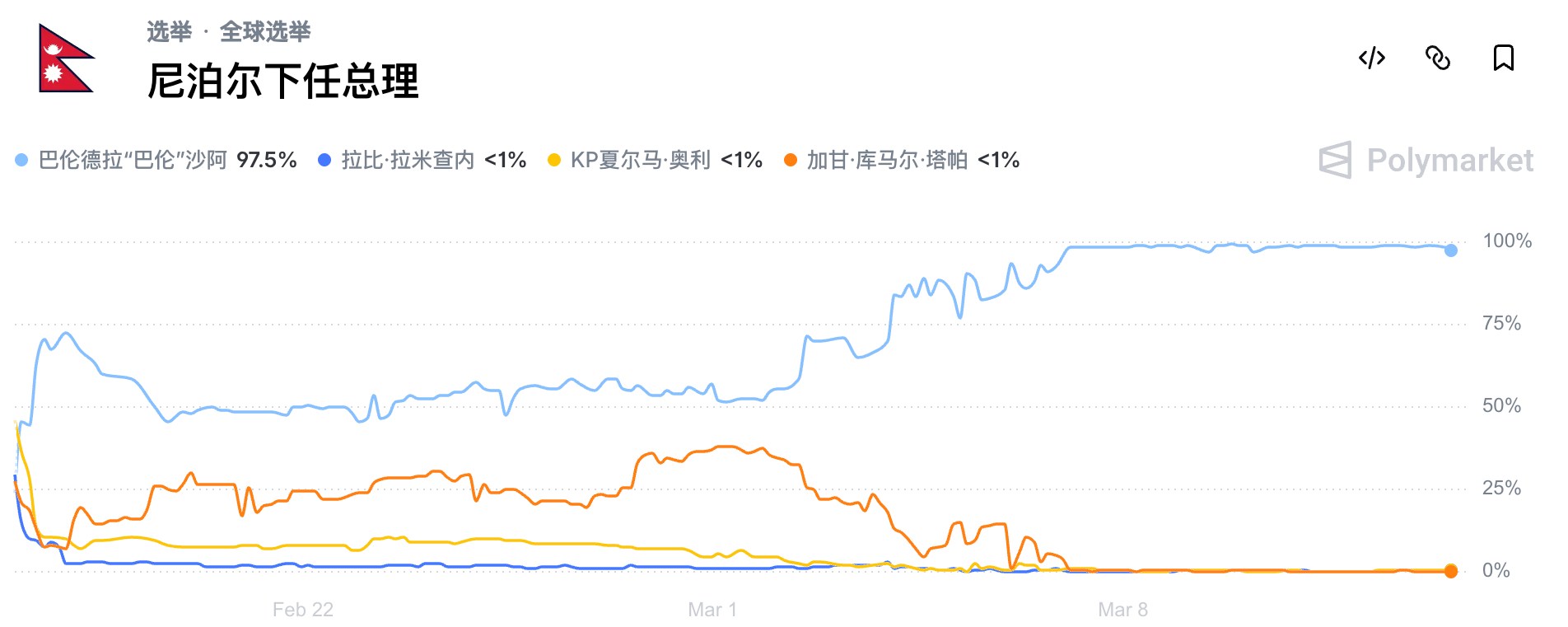The image size is (1568, 627).
Task: Bookmark this Nepal prime minister market
Action: click(x=1504, y=58)
